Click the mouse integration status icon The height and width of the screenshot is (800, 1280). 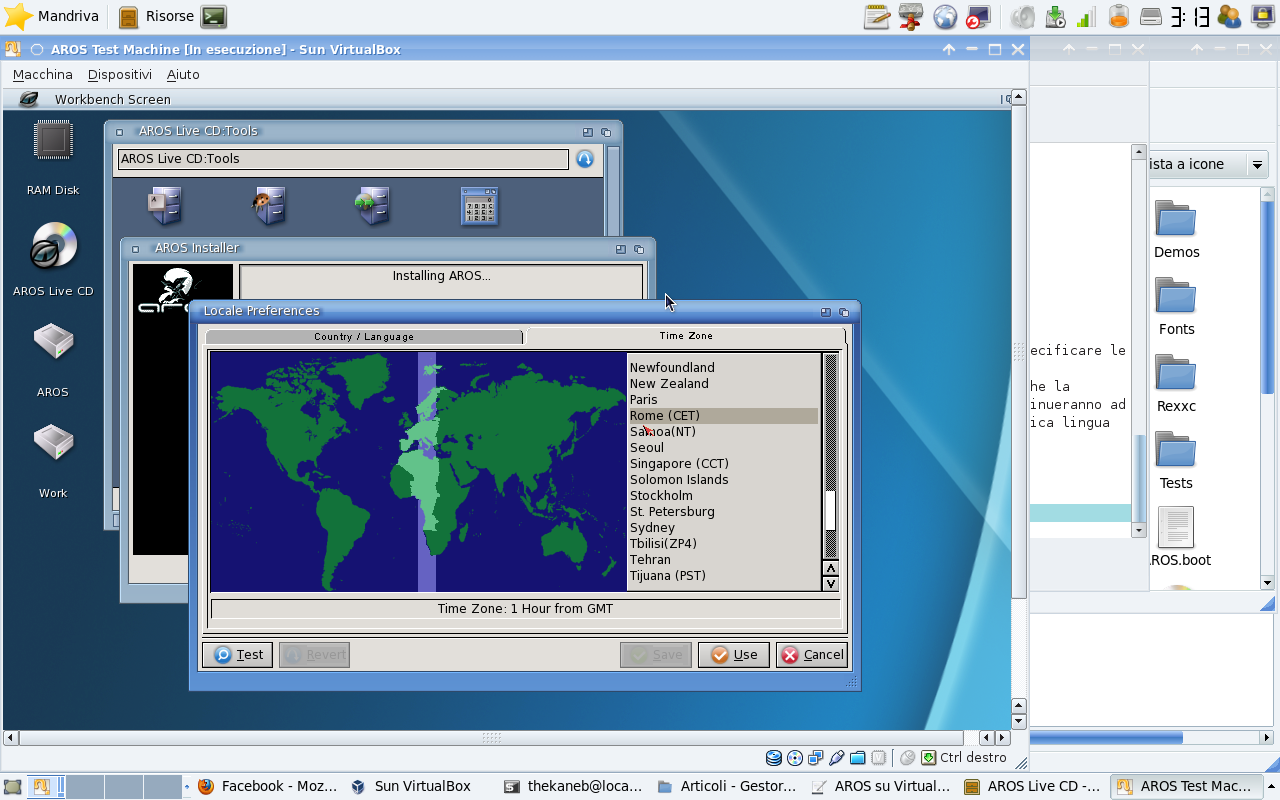pyautogui.click(x=907, y=758)
